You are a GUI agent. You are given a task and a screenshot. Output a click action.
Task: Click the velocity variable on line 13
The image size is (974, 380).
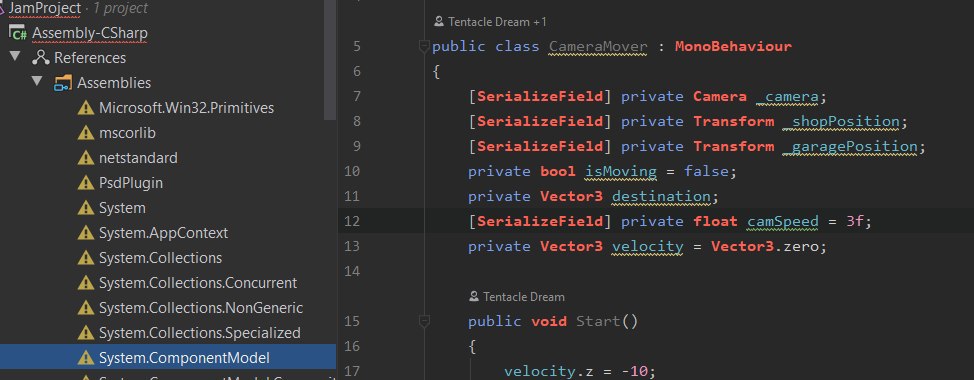pyautogui.click(x=647, y=247)
